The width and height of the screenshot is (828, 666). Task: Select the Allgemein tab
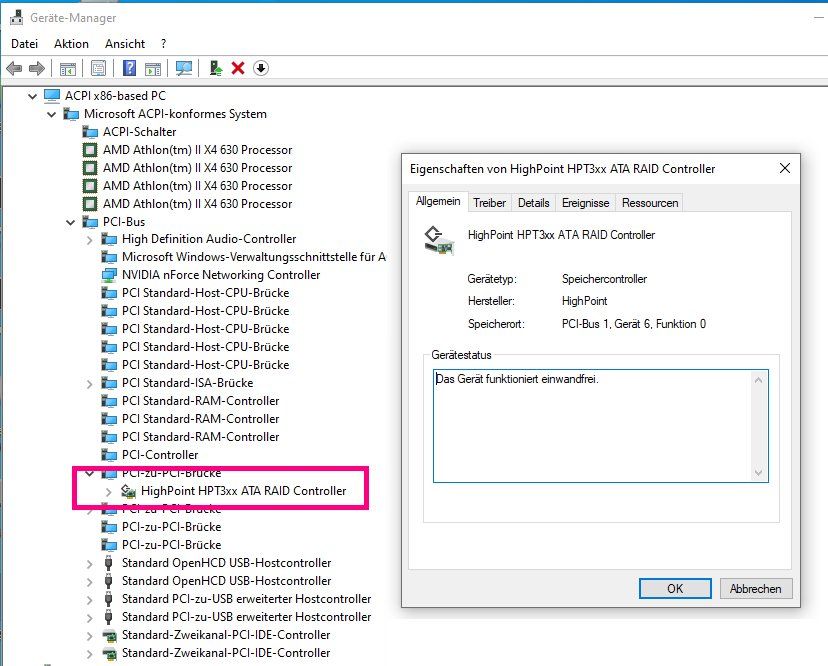438,201
